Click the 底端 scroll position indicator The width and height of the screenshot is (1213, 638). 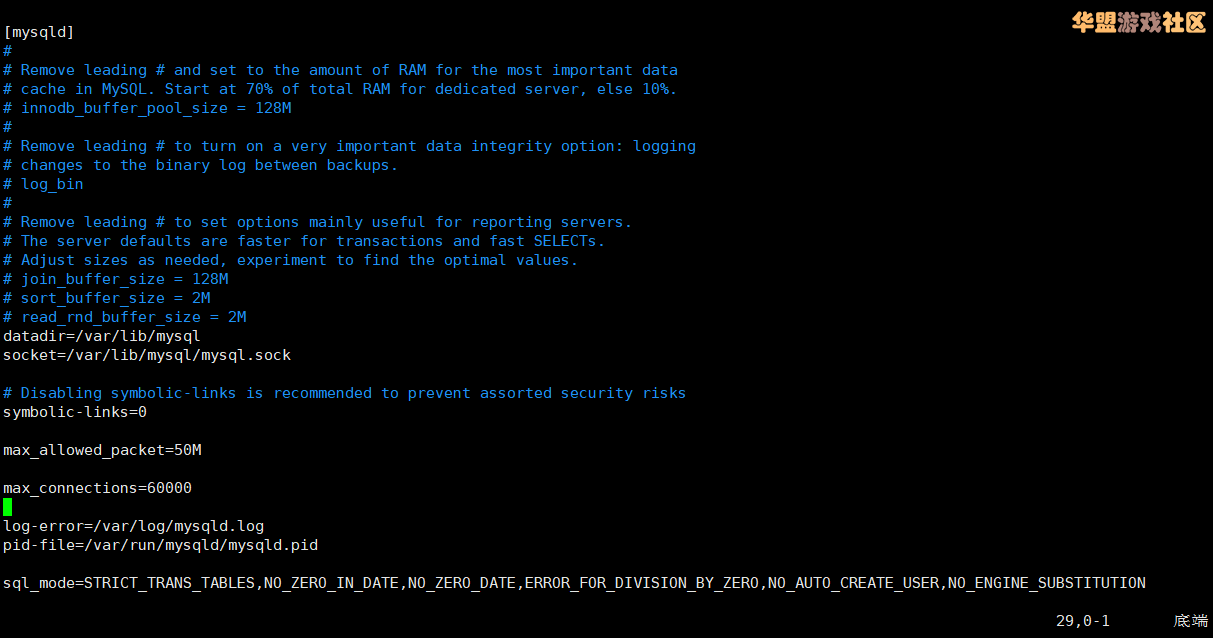1191,621
